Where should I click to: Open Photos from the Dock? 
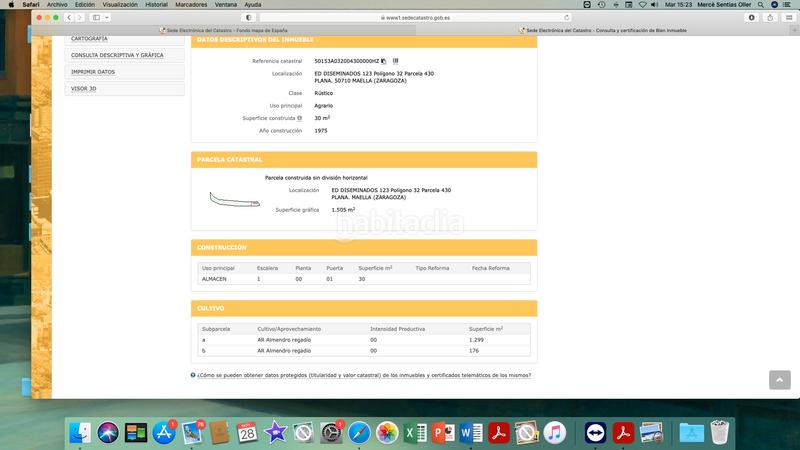click(x=387, y=433)
